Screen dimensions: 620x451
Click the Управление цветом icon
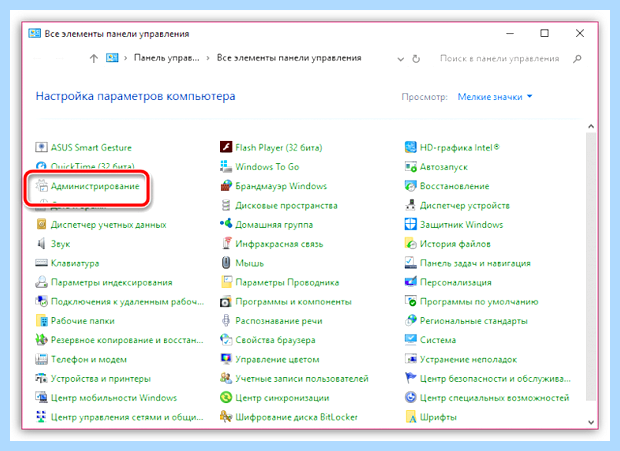point(226,359)
